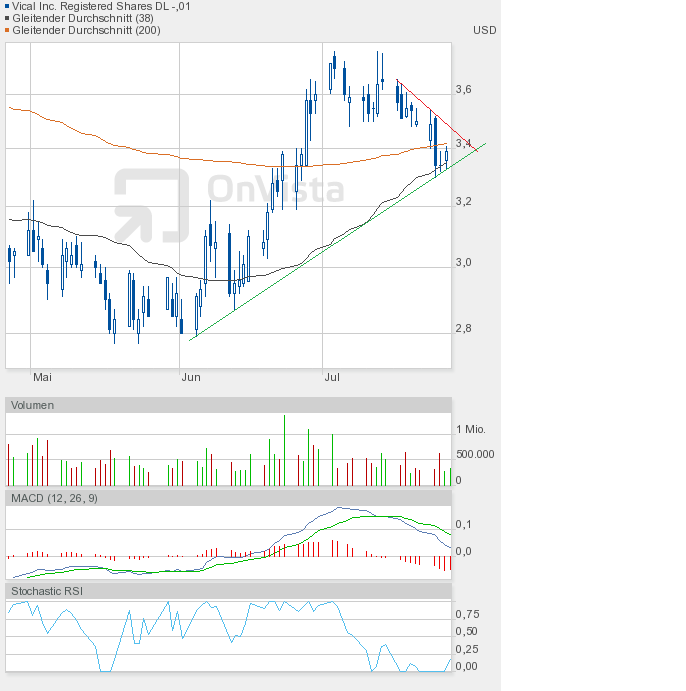Click the Jun label on the time axis
The image size is (686, 691).
point(190,378)
